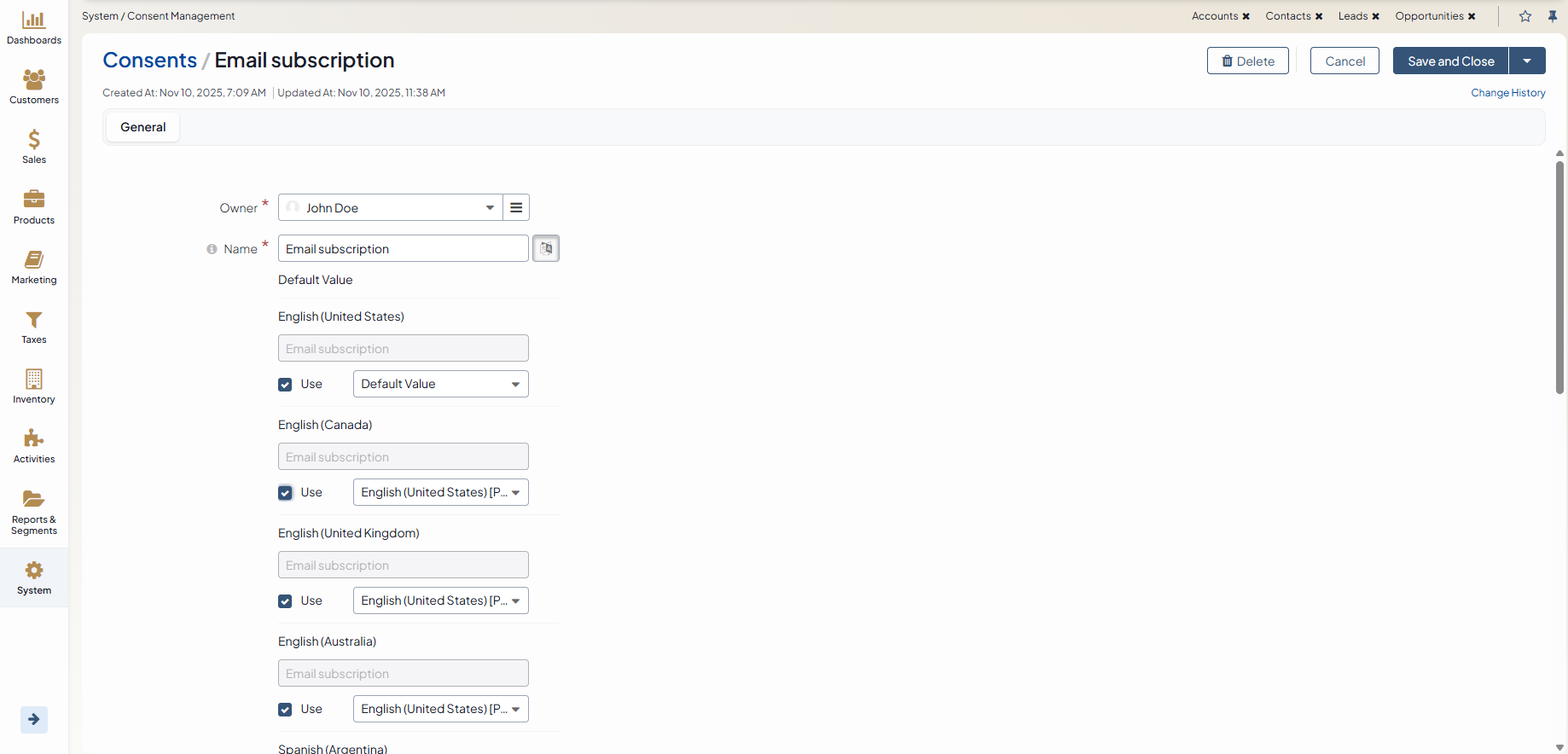Click the translation icon next to Name
The image size is (1568, 754).
(x=546, y=248)
